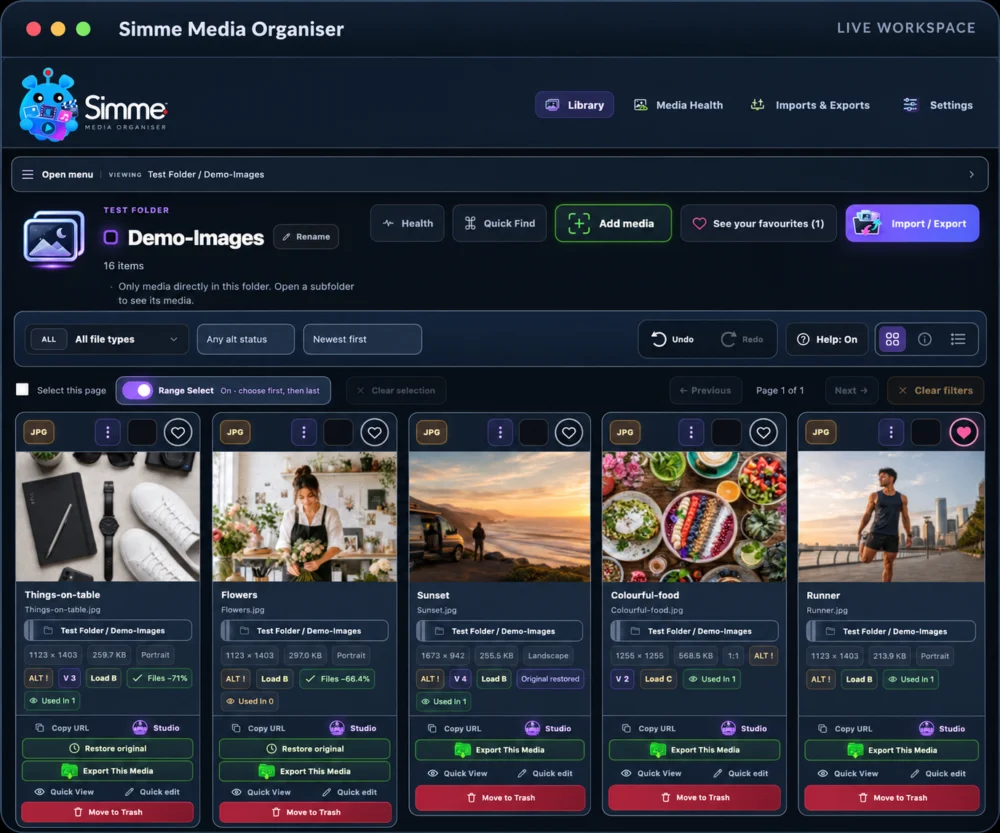Favourite the Things-on-table image
This screenshot has width=1000, height=833.
178,432
